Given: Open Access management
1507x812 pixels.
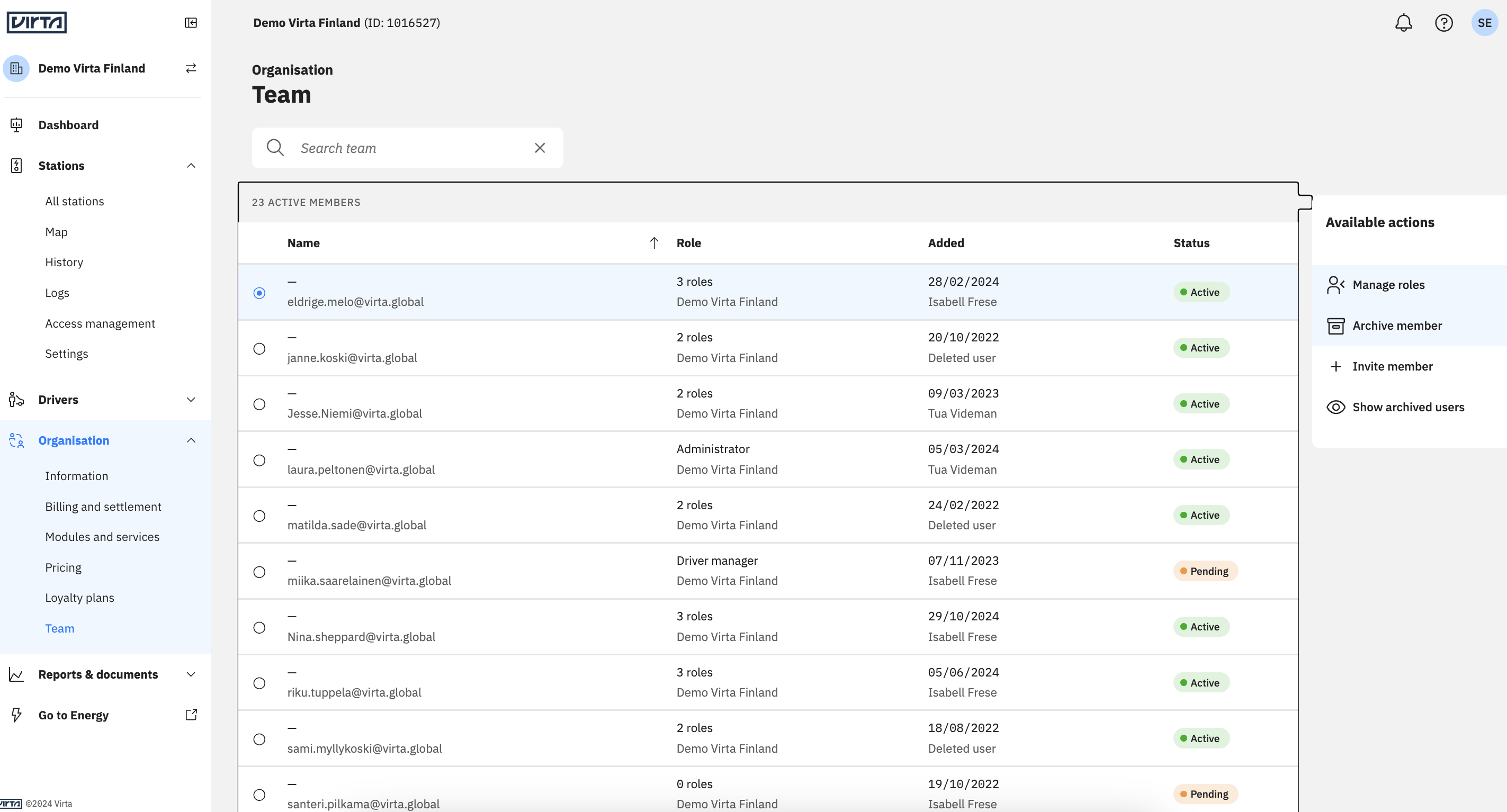Looking at the screenshot, I should click(100, 323).
